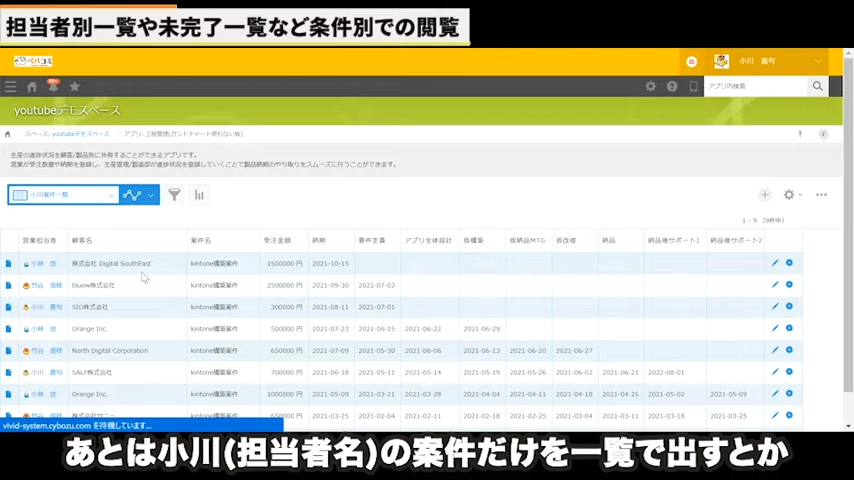Open bookmarks star icon
This screenshot has width=854, height=480.
(x=75, y=86)
